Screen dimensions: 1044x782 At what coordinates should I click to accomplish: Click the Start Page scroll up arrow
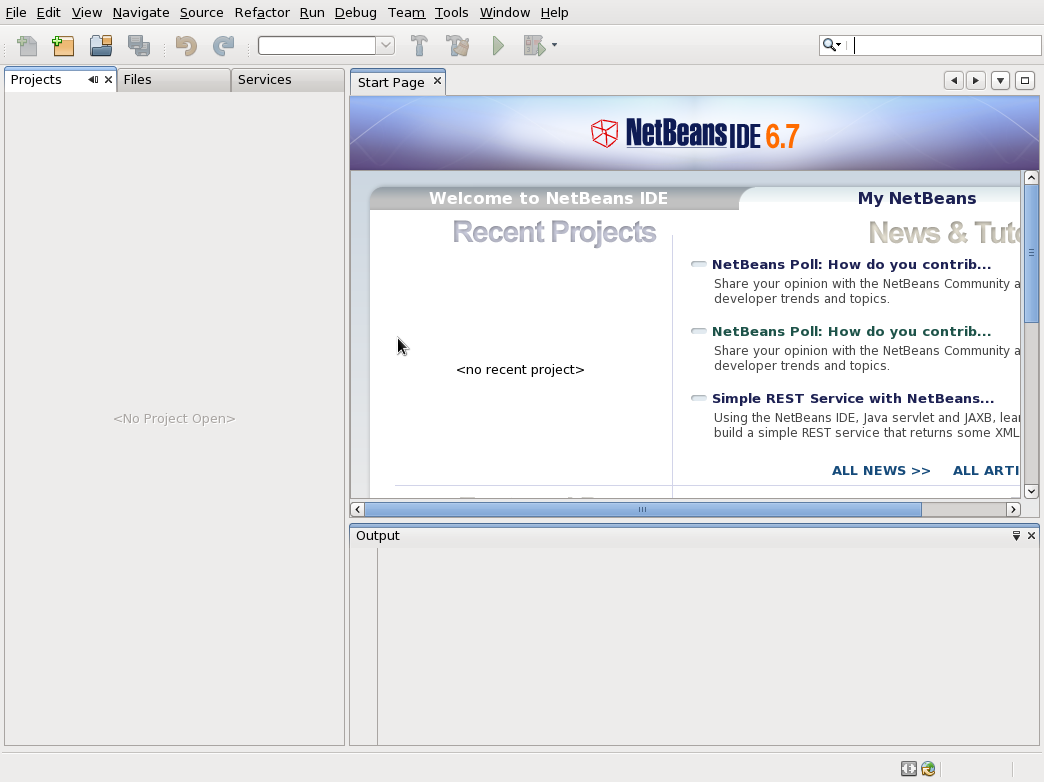point(1031,177)
